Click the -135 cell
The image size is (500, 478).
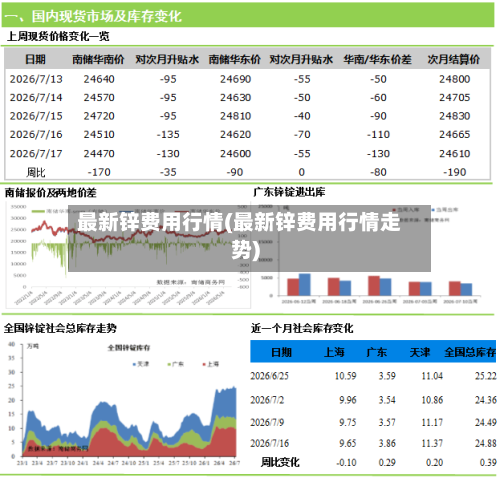tap(168, 134)
